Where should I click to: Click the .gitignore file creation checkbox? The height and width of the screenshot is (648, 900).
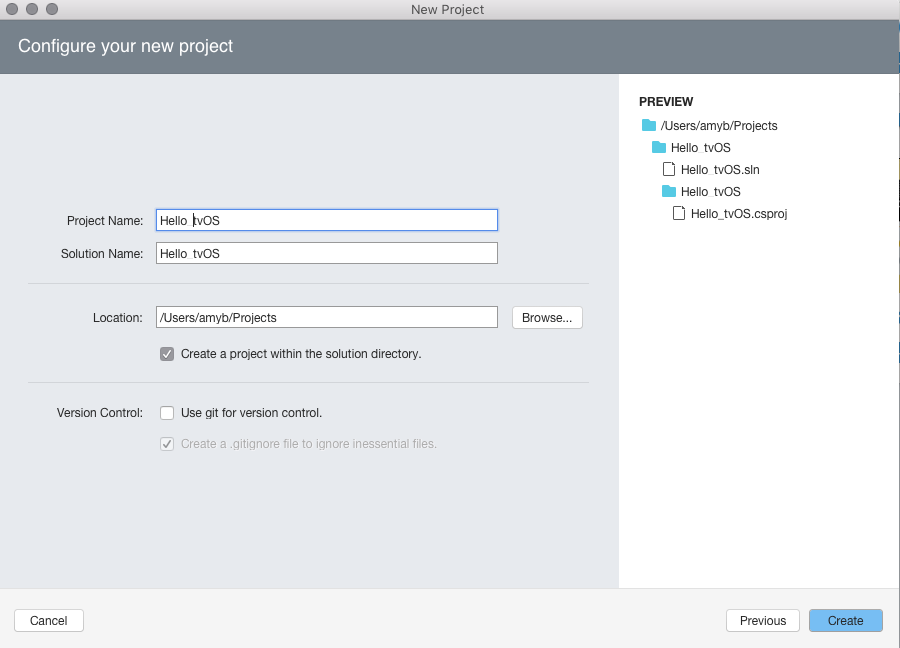pos(167,444)
